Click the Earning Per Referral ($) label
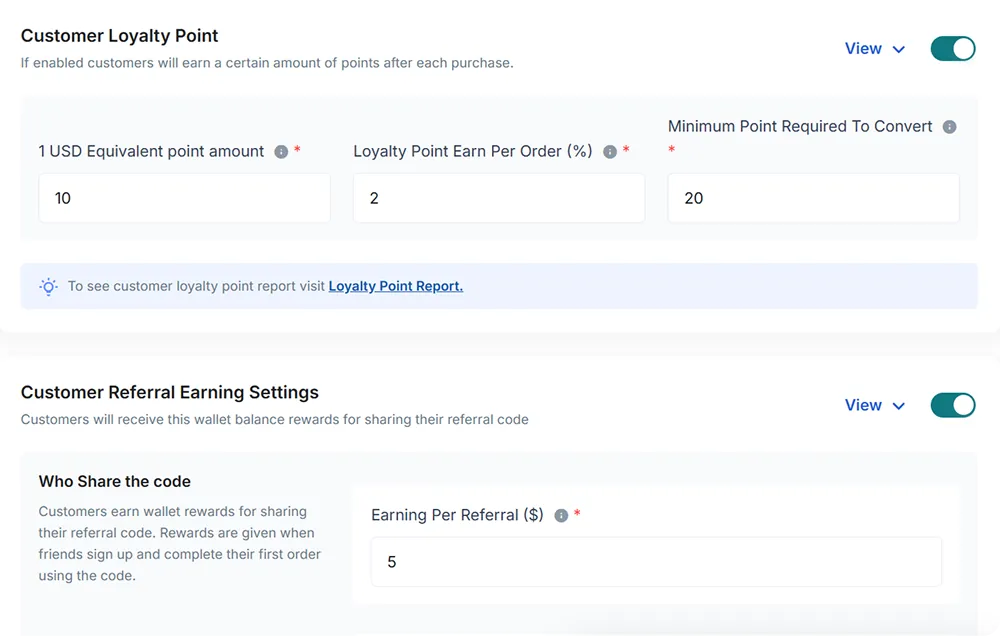 tap(457, 515)
